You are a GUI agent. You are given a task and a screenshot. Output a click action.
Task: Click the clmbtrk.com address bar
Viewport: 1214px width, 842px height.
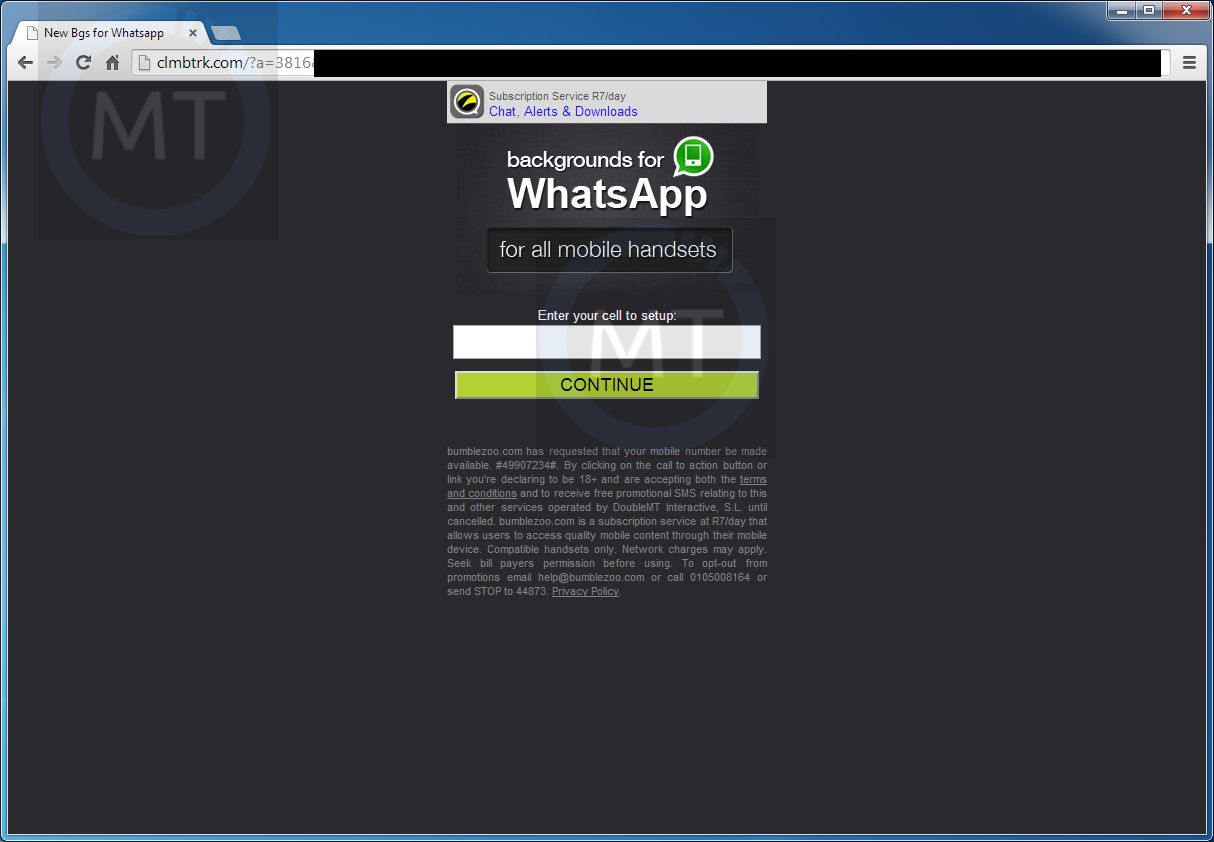tap(650, 63)
